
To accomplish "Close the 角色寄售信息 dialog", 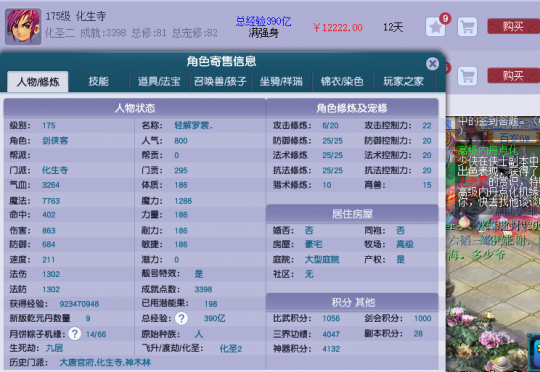I will coord(432,64).
